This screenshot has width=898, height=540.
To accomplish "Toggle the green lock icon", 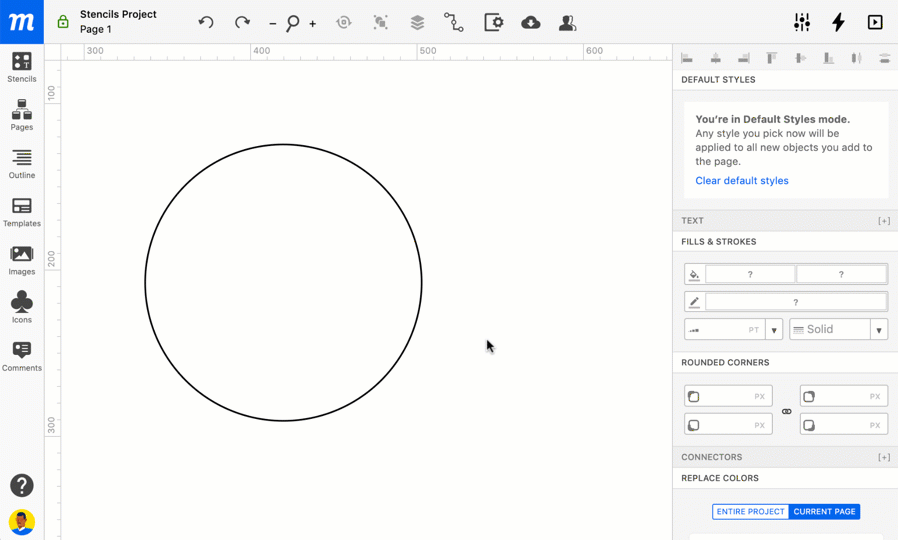I will (x=63, y=22).
